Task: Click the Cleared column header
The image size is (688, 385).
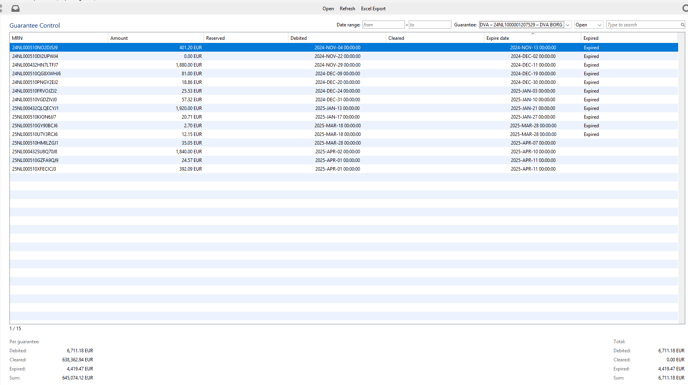Action: [435, 38]
